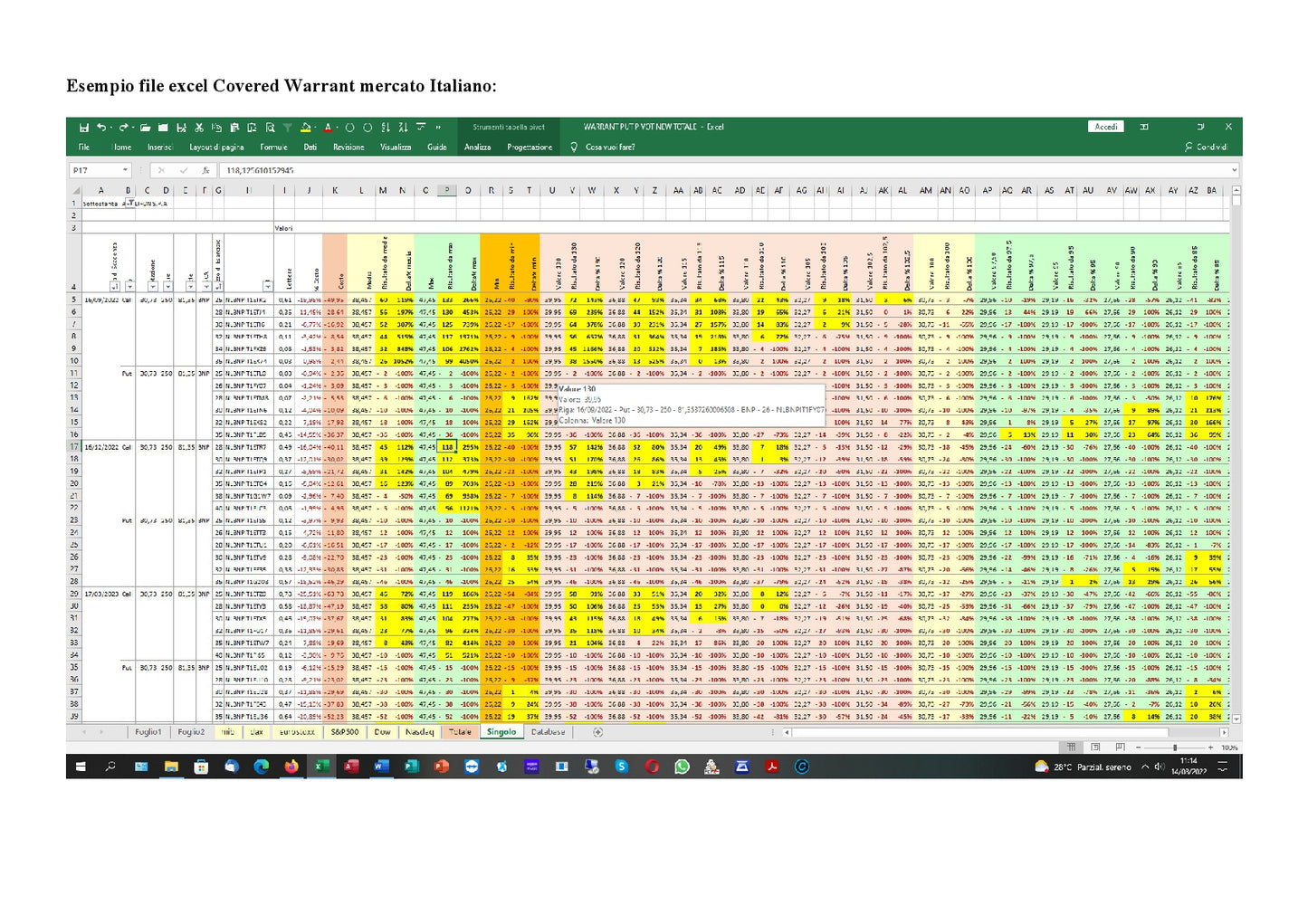Open Adobe Acrobat from taskbar
Viewport: 1308px width, 924px height.
[x=772, y=767]
